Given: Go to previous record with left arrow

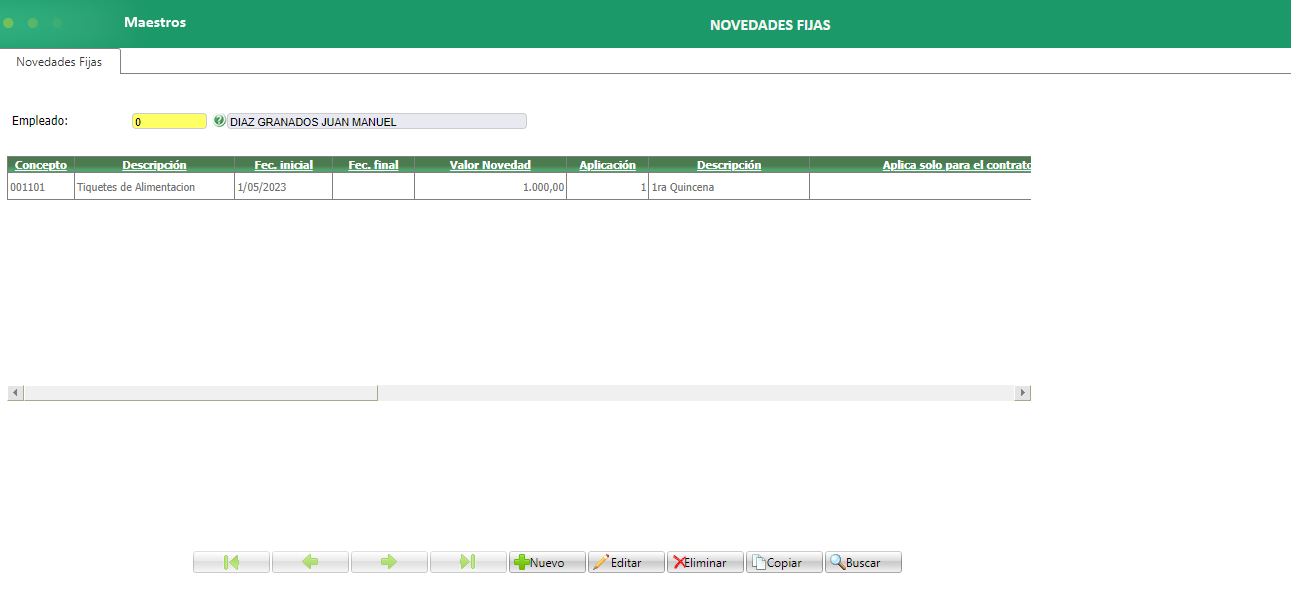Looking at the screenshot, I should (310, 562).
